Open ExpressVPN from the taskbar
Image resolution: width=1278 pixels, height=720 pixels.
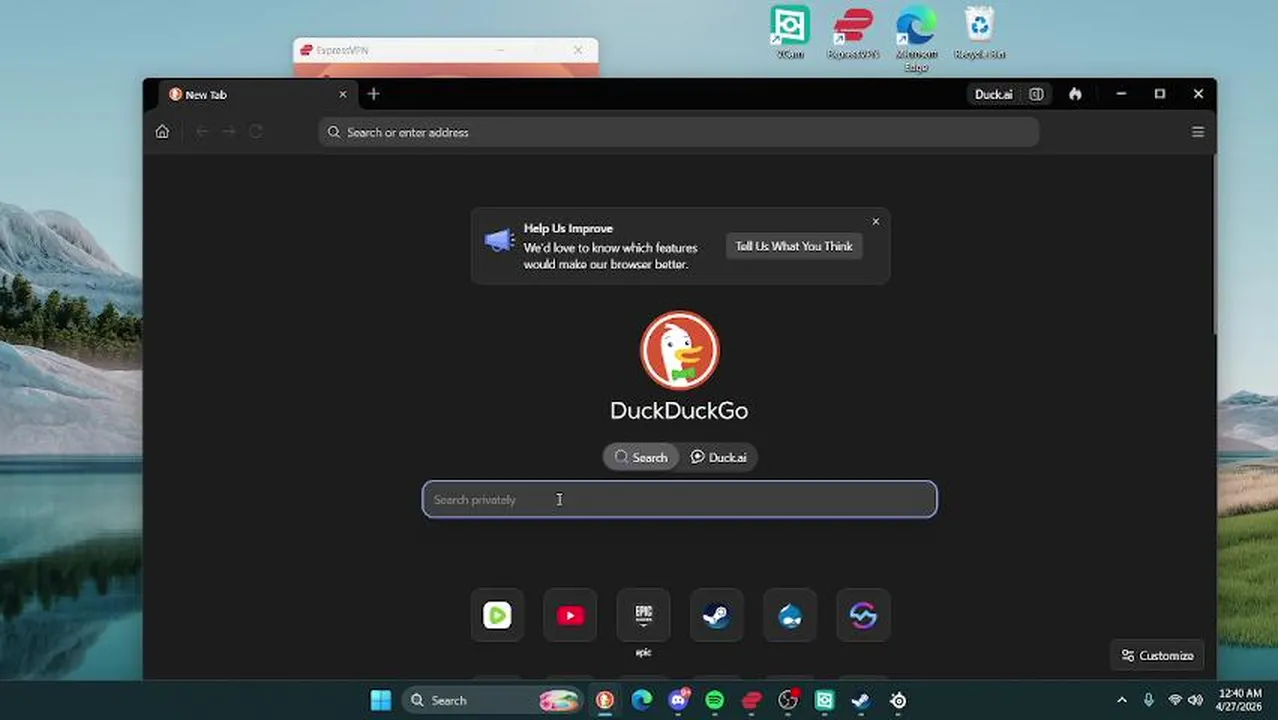752,700
